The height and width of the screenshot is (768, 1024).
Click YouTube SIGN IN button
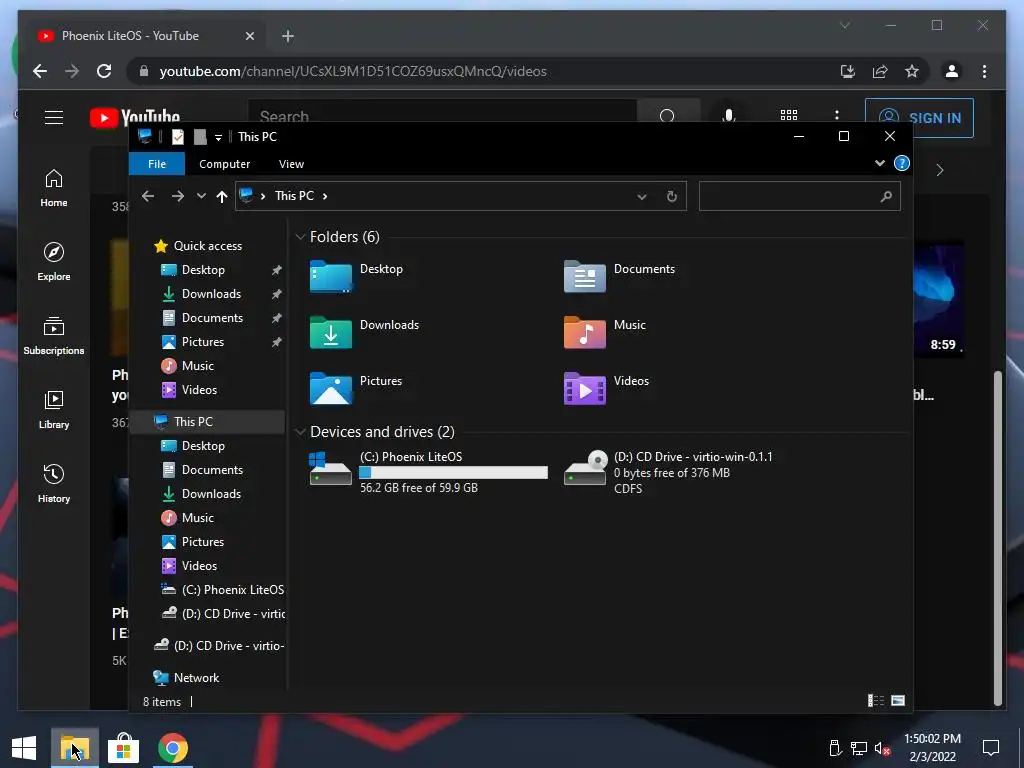coord(920,118)
